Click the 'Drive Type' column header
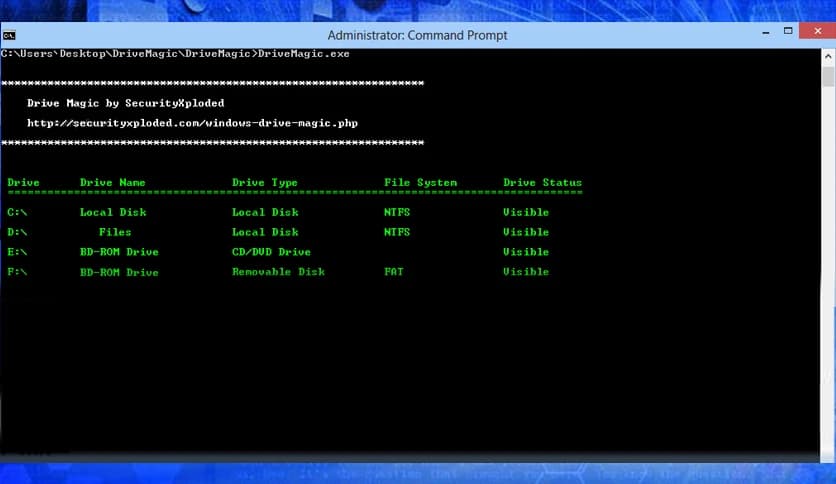 coord(265,182)
